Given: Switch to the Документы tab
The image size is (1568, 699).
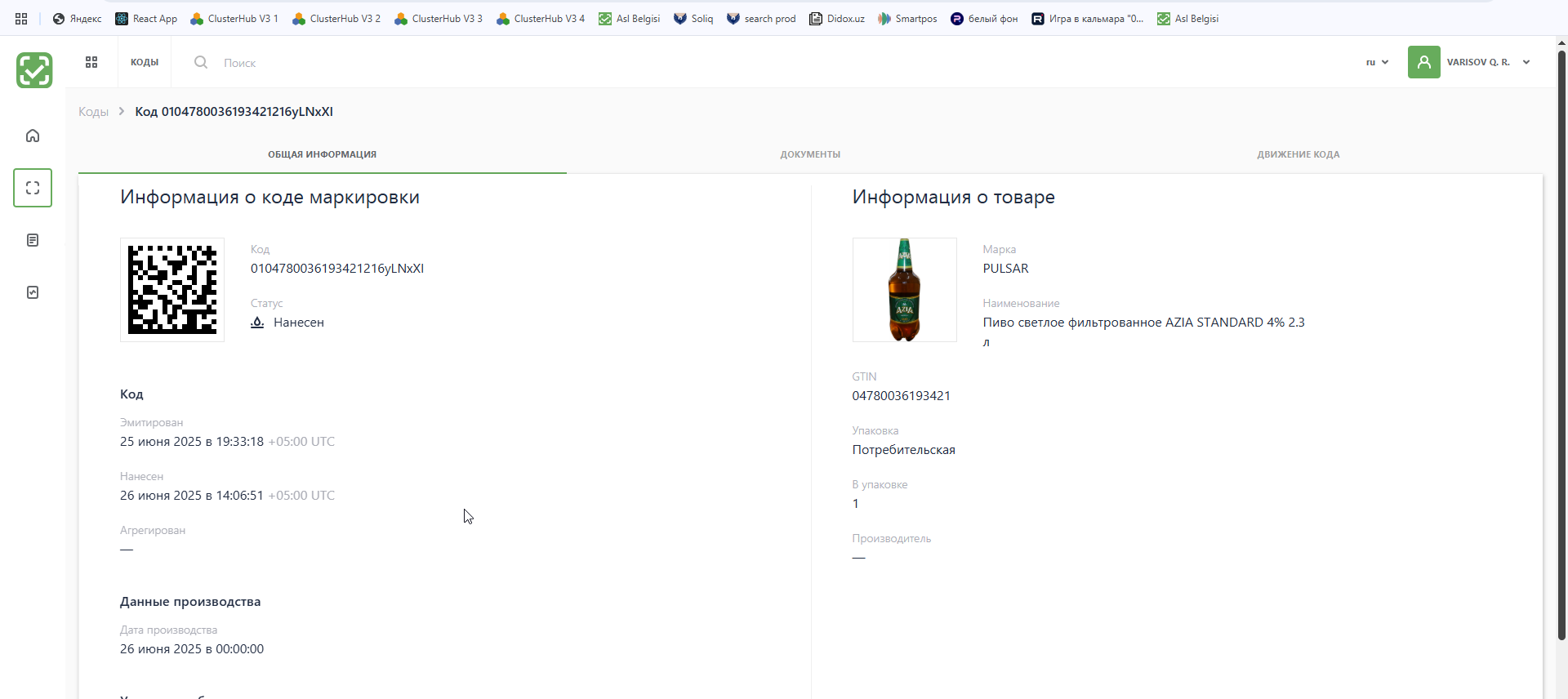Looking at the screenshot, I should tap(810, 154).
